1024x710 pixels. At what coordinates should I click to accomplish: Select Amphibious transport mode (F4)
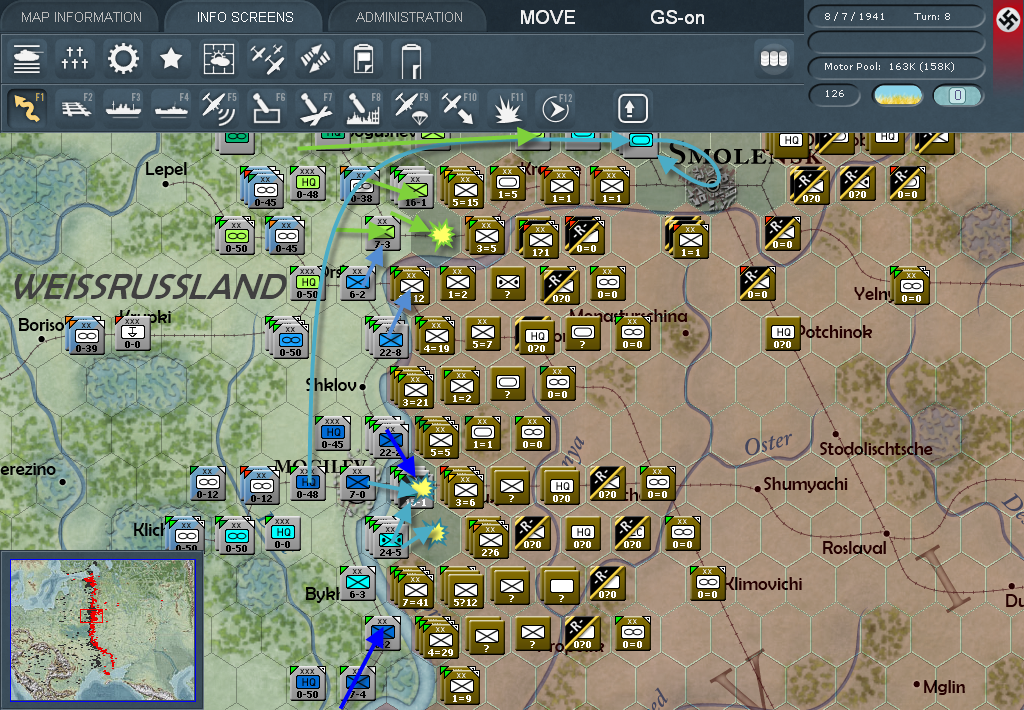pyautogui.click(x=171, y=108)
